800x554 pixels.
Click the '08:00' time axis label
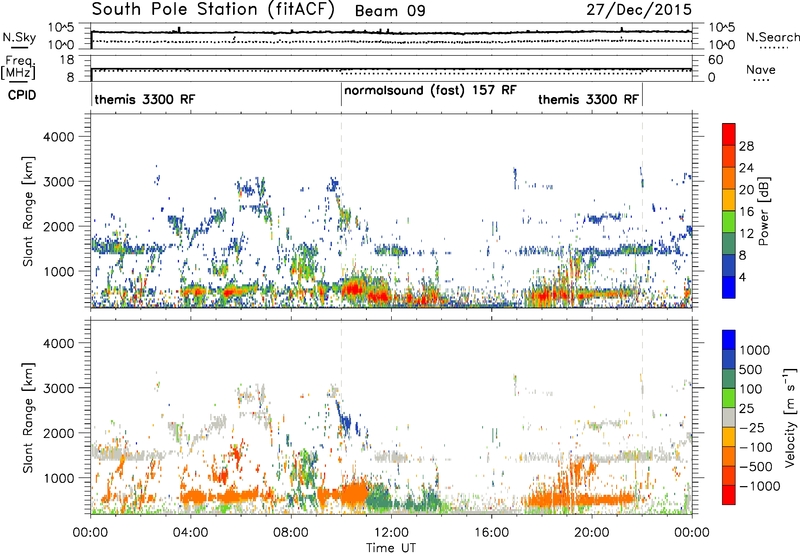point(291,533)
